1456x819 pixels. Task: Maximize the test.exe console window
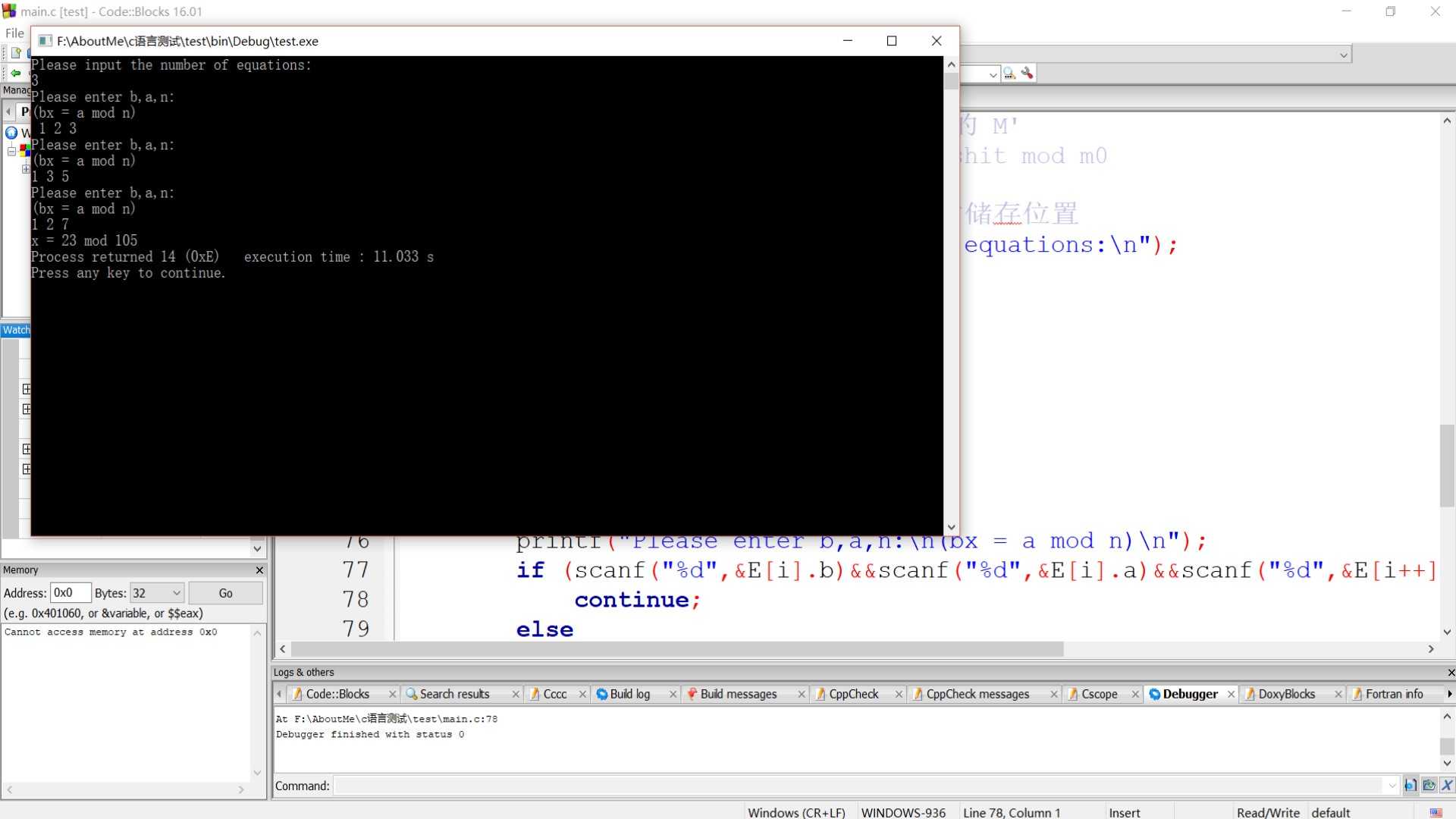coord(892,41)
